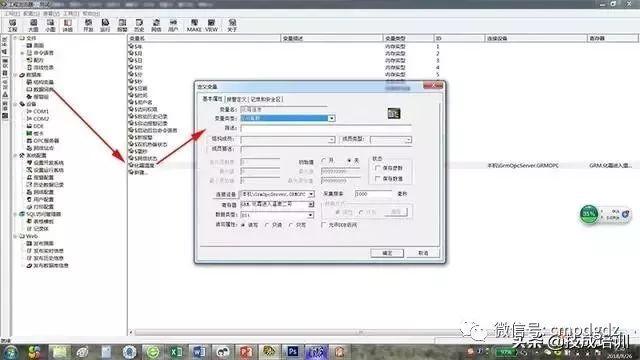This screenshot has height=360, width=640.
Task: Click the 变量类型 column header
Action: click(408, 38)
